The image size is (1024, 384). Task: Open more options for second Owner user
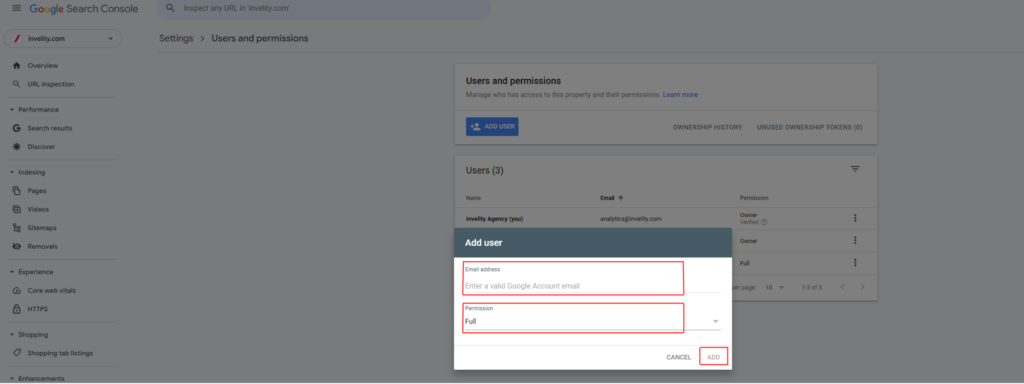(855, 241)
